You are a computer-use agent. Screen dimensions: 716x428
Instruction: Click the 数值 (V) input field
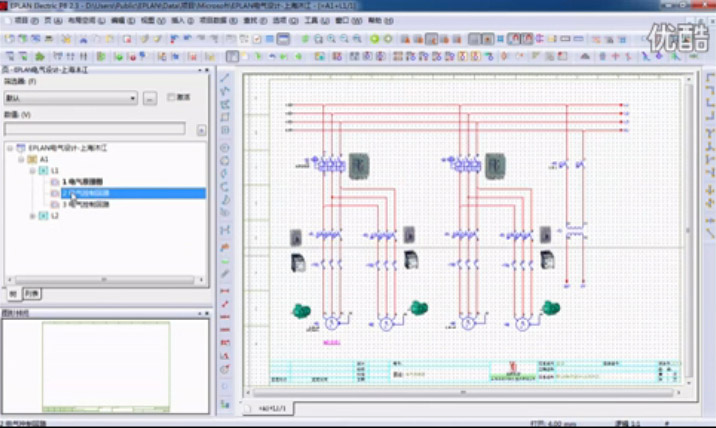coord(95,129)
